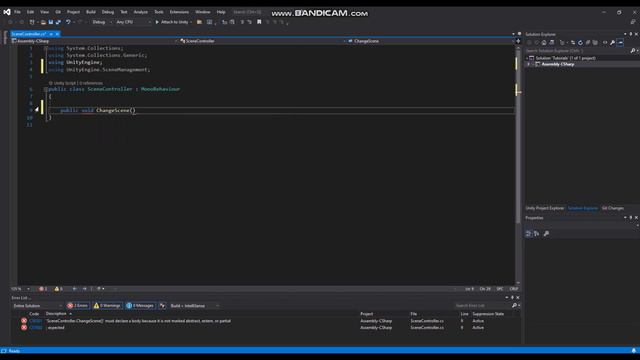Screen dimensions: 640x360
Task: Click the MonoBehaviour base class in code
Action: click(160, 89)
